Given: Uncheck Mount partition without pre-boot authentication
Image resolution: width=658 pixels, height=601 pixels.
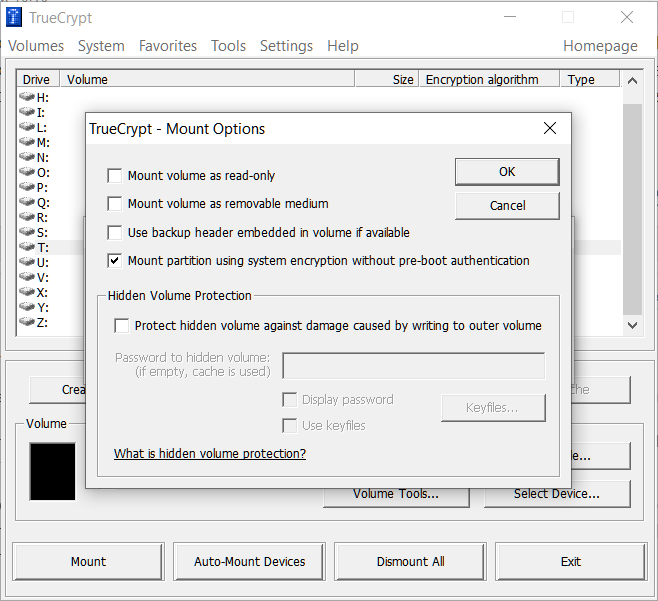Looking at the screenshot, I should [115, 261].
